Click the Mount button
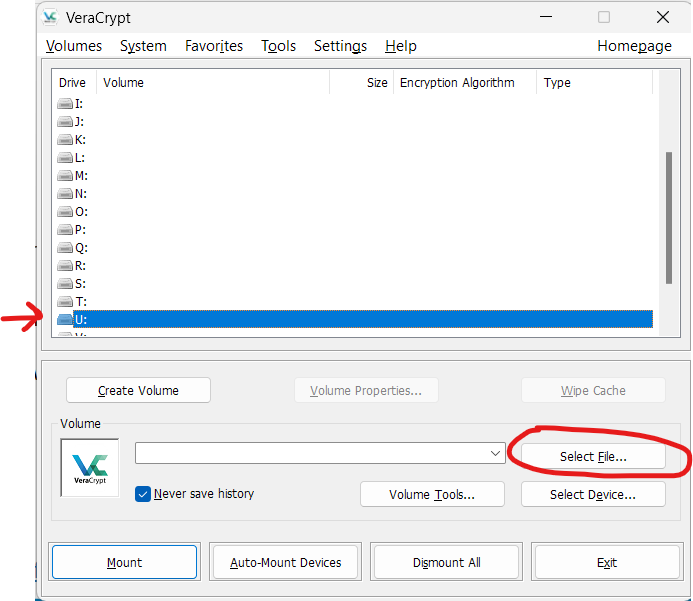The image size is (693, 601). pyautogui.click(x=124, y=562)
